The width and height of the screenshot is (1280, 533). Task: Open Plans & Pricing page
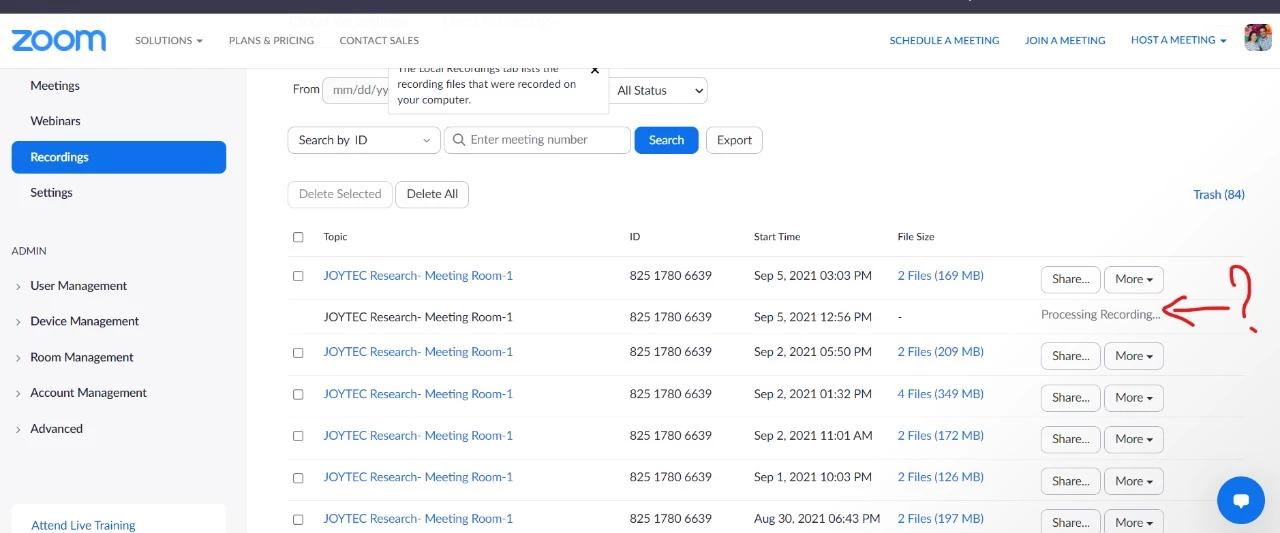click(x=271, y=41)
